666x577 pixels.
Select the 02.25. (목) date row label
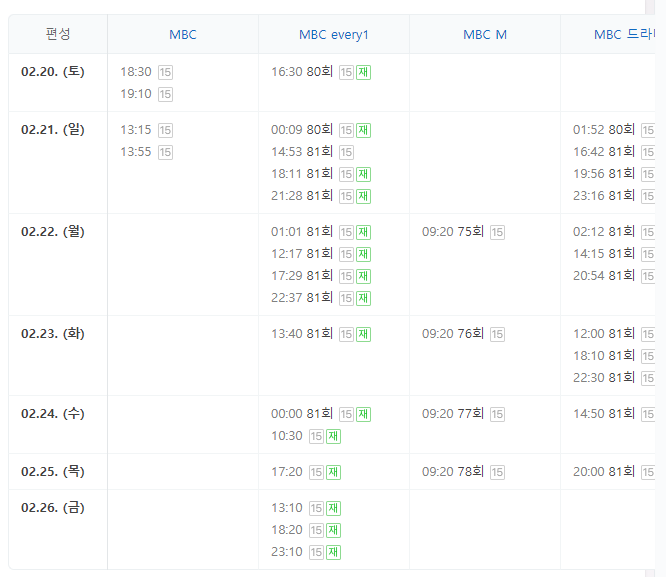(x=53, y=471)
